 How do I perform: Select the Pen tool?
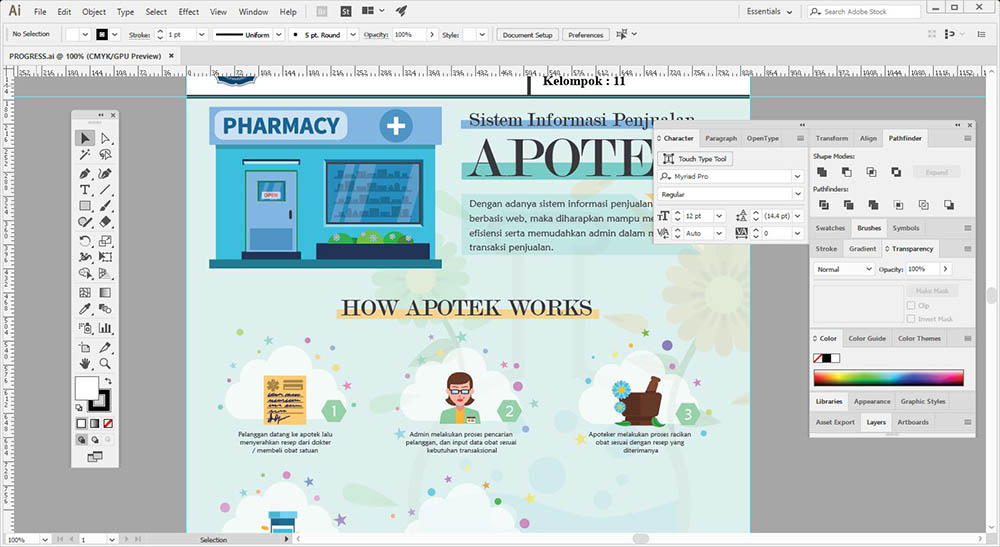pyautogui.click(x=85, y=173)
